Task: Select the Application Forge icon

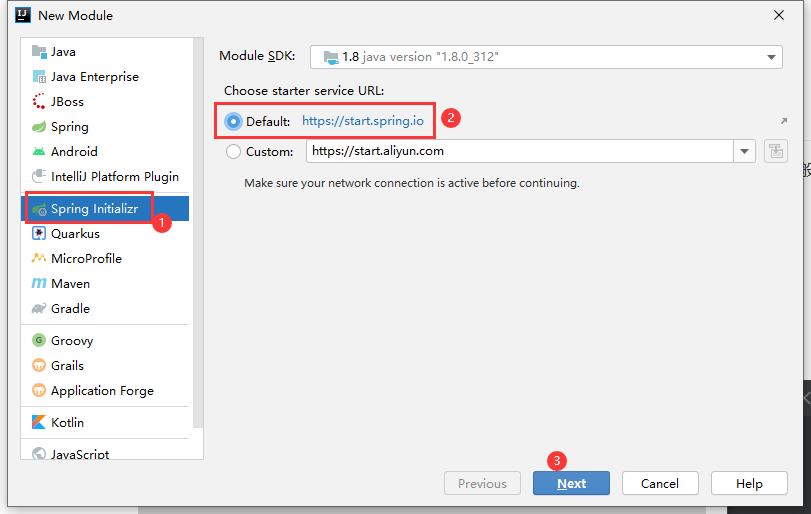Action: pyautogui.click(x=39, y=390)
